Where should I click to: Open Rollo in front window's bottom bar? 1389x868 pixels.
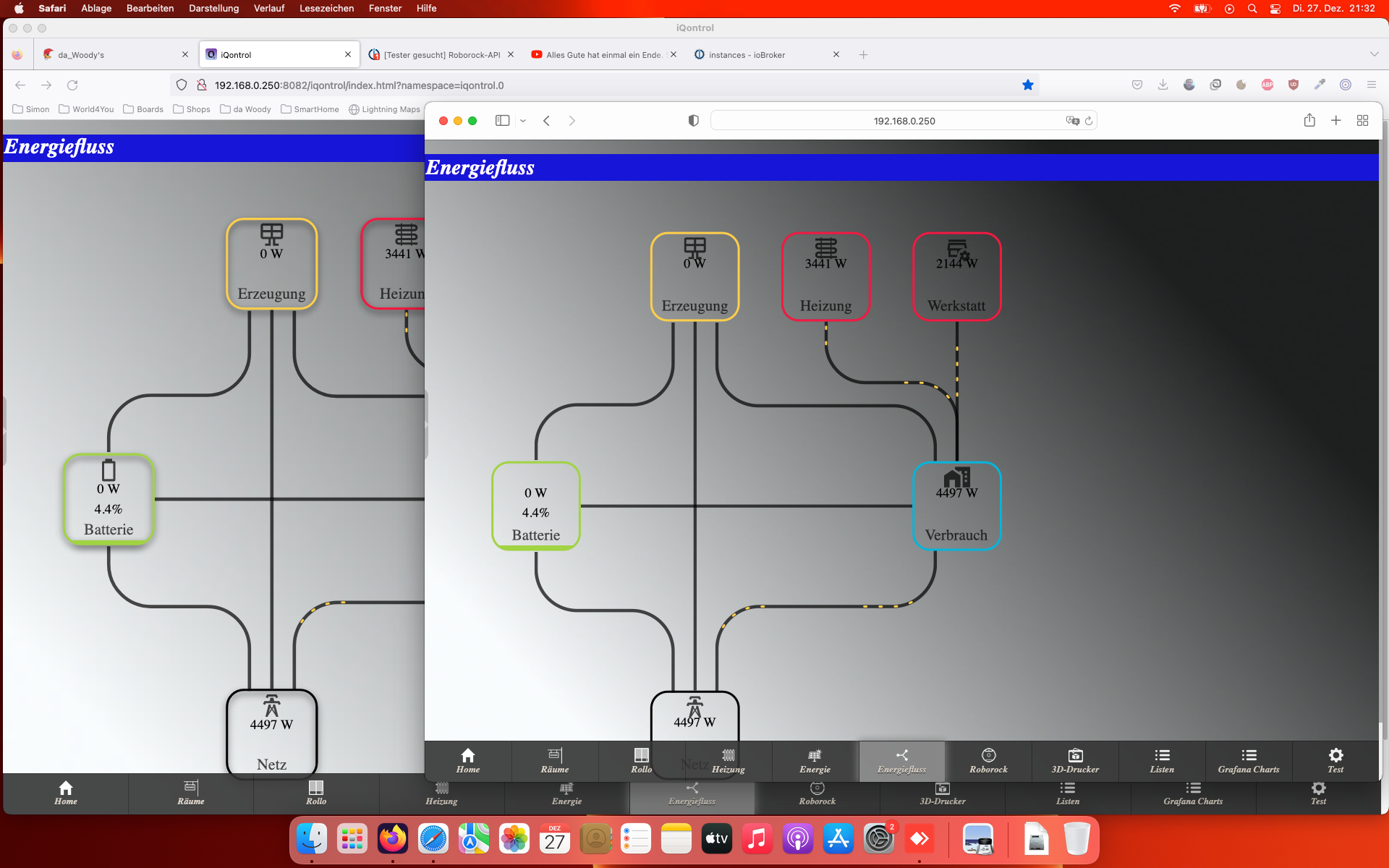[x=642, y=761]
